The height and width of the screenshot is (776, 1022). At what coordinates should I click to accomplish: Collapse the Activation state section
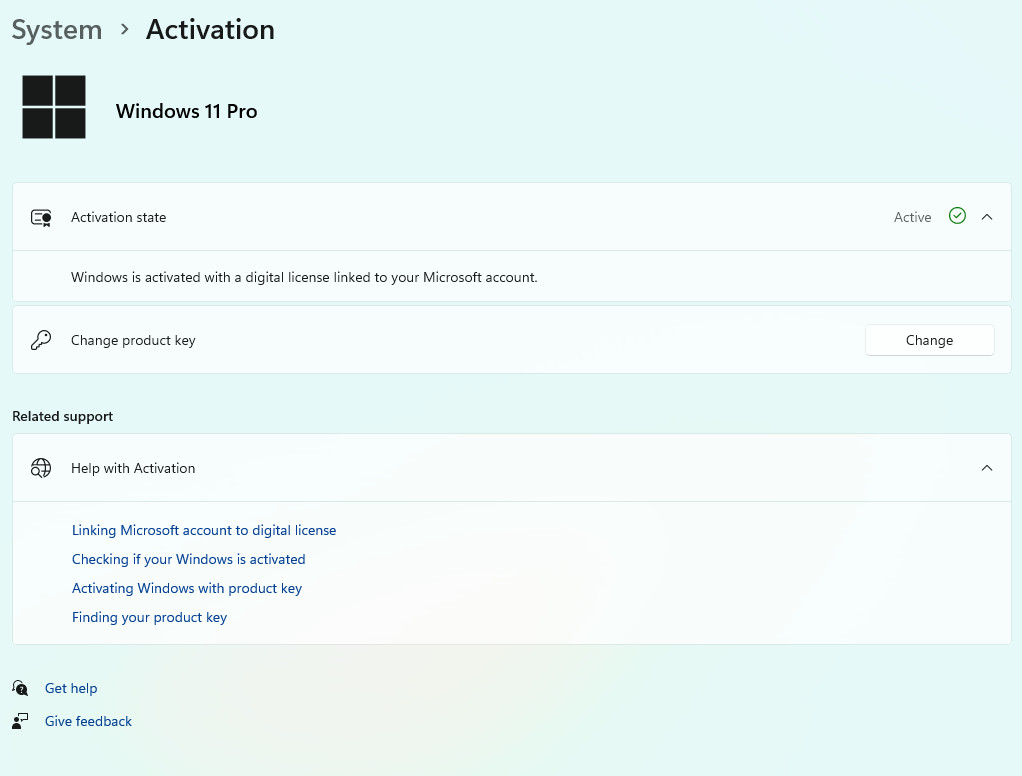coord(987,217)
